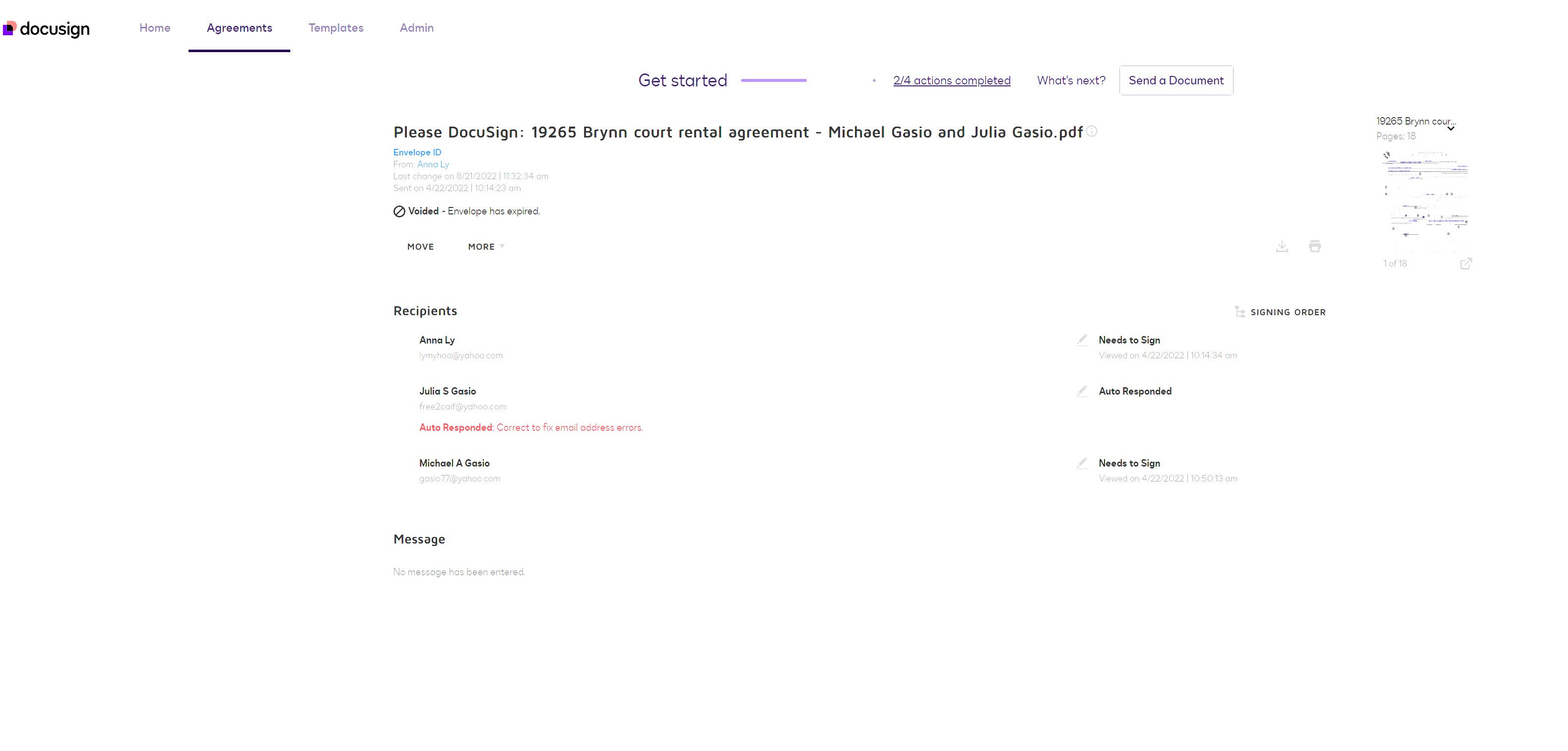Screen dimensions: 1568x751
Task: Click the DocuSign logo
Action: tap(46, 28)
